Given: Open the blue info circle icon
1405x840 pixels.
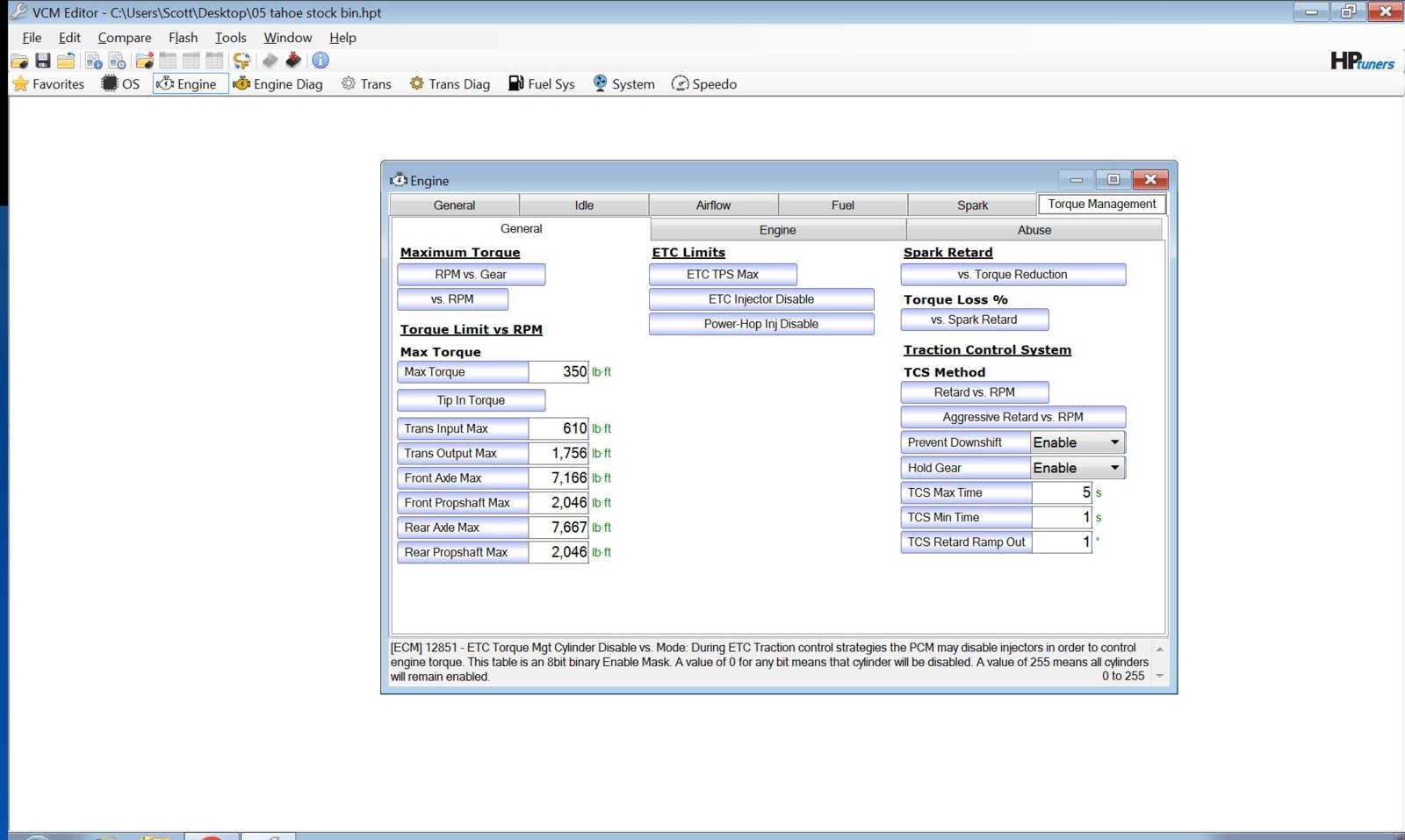Looking at the screenshot, I should (x=321, y=61).
